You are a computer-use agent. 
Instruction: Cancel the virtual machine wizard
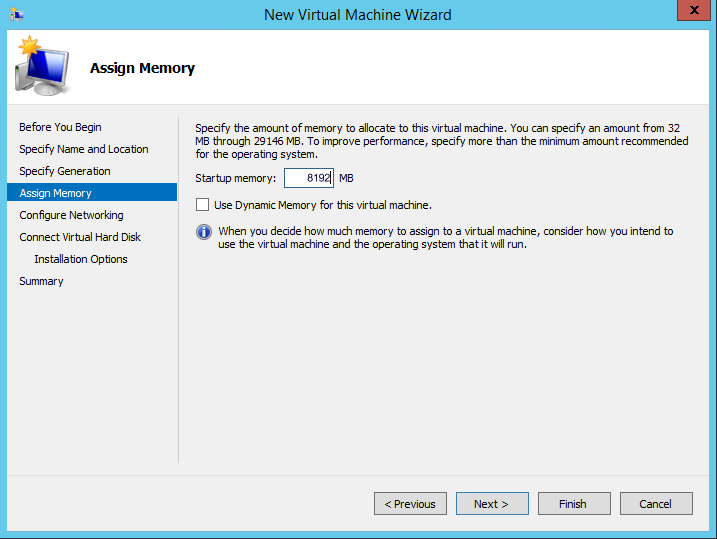point(656,504)
